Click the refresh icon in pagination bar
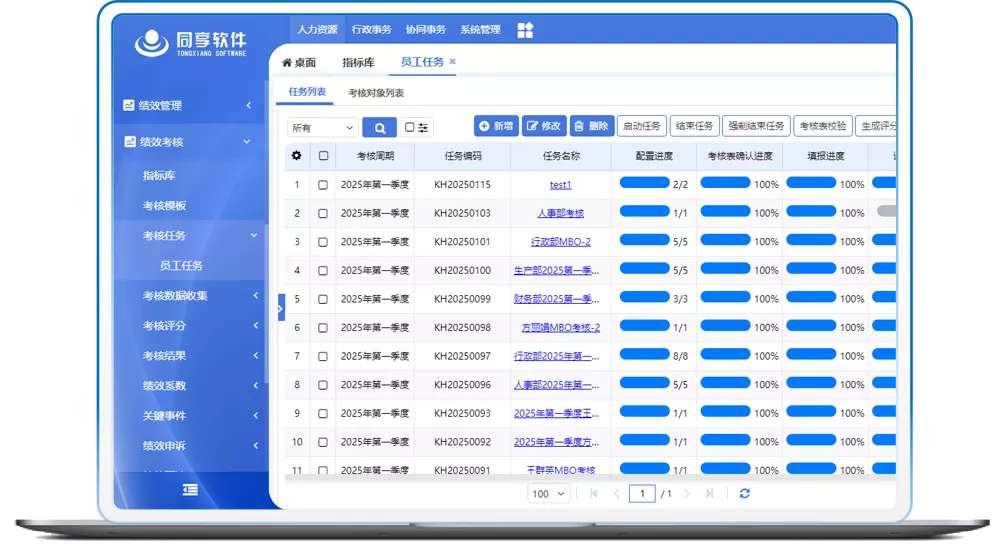This screenshot has width=1000, height=546. point(744,493)
